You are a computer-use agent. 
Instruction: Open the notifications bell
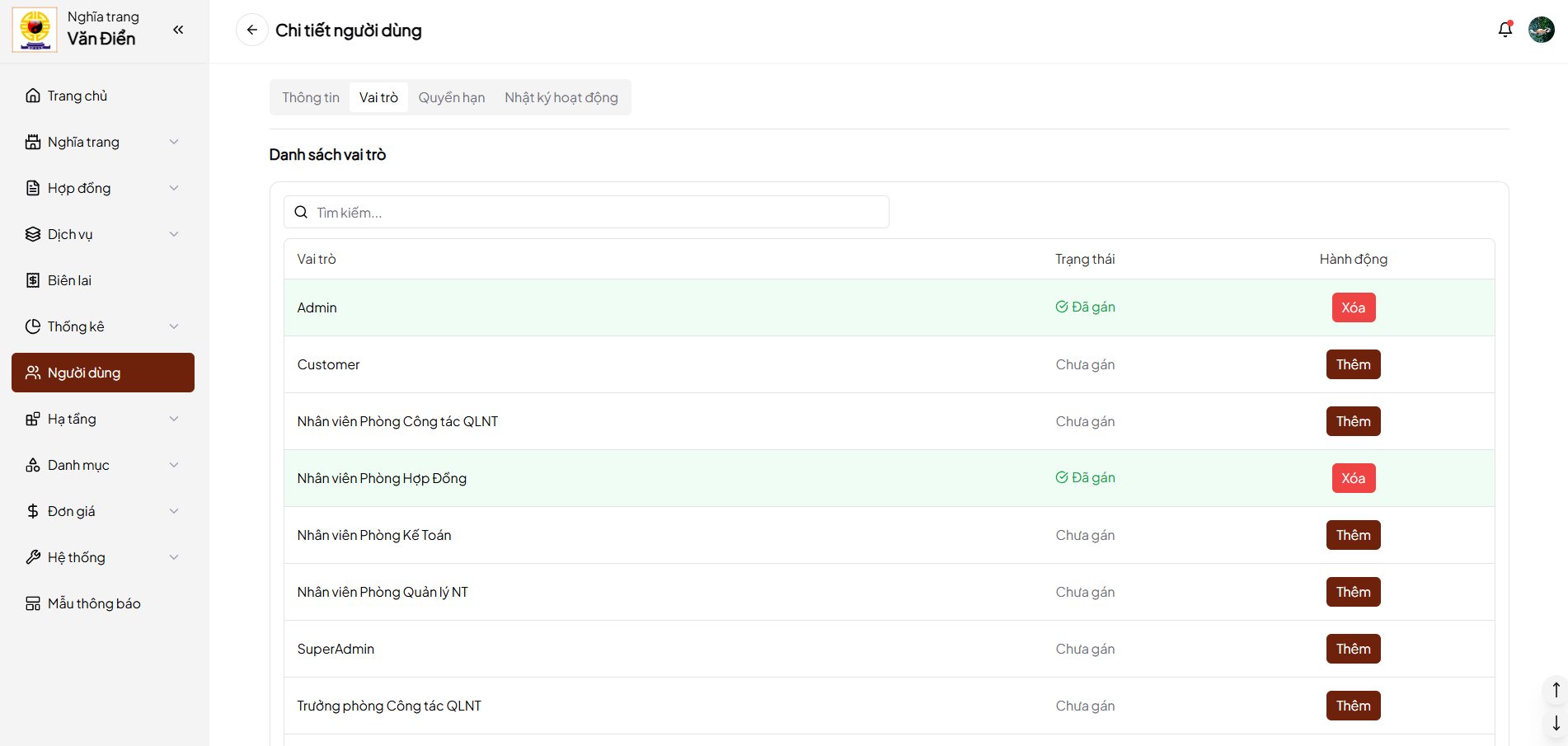[1505, 30]
